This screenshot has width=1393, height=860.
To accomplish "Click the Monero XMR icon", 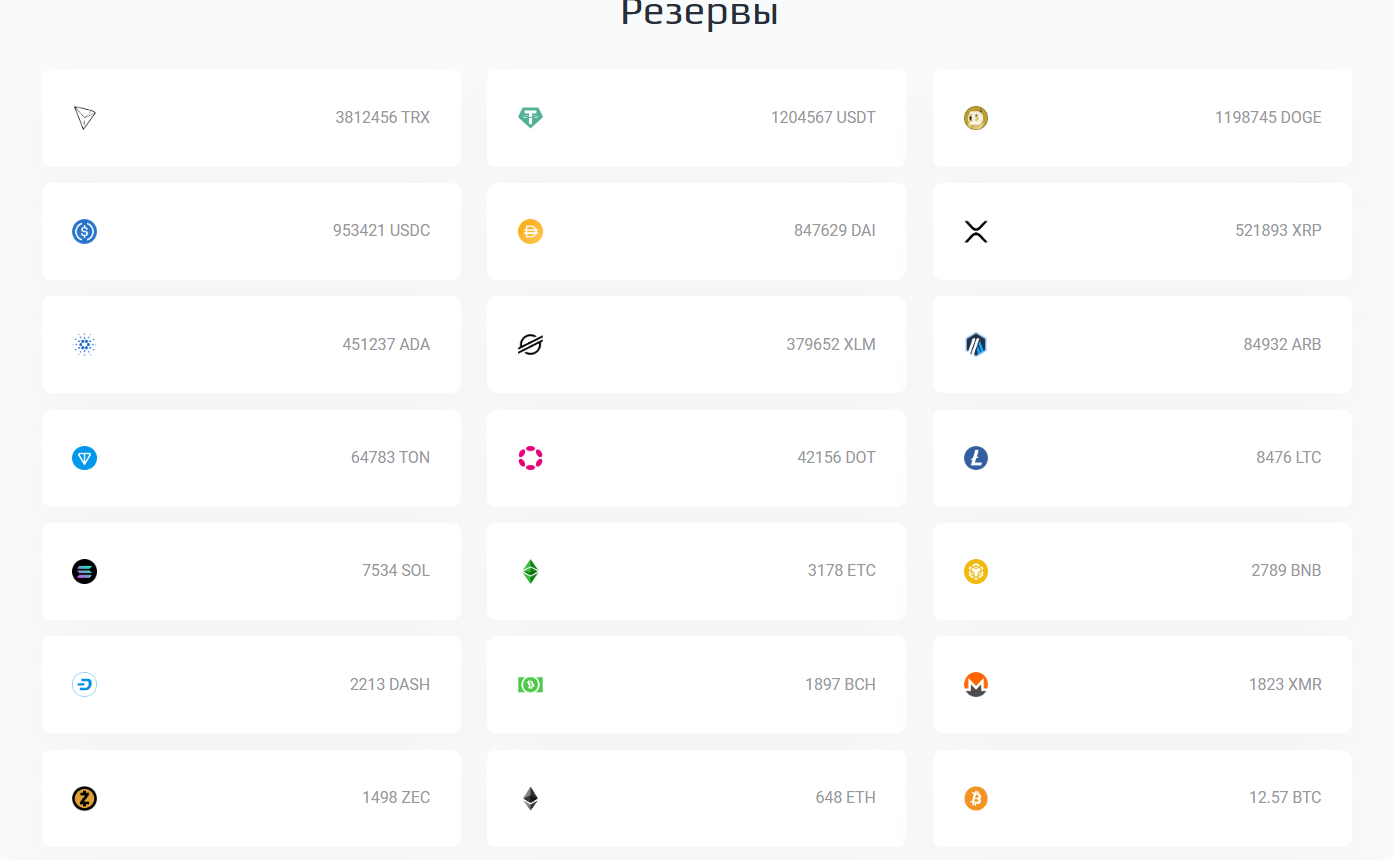I will [976, 685].
